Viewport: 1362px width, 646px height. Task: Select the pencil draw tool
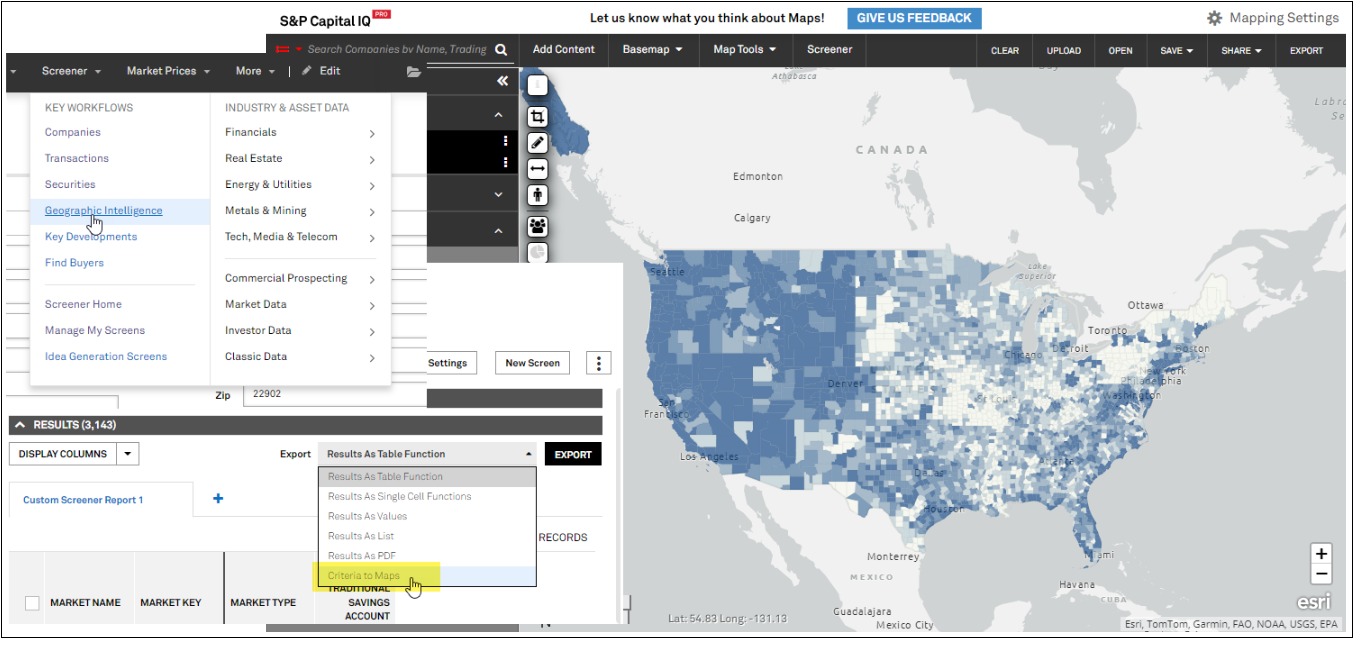tap(537, 143)
